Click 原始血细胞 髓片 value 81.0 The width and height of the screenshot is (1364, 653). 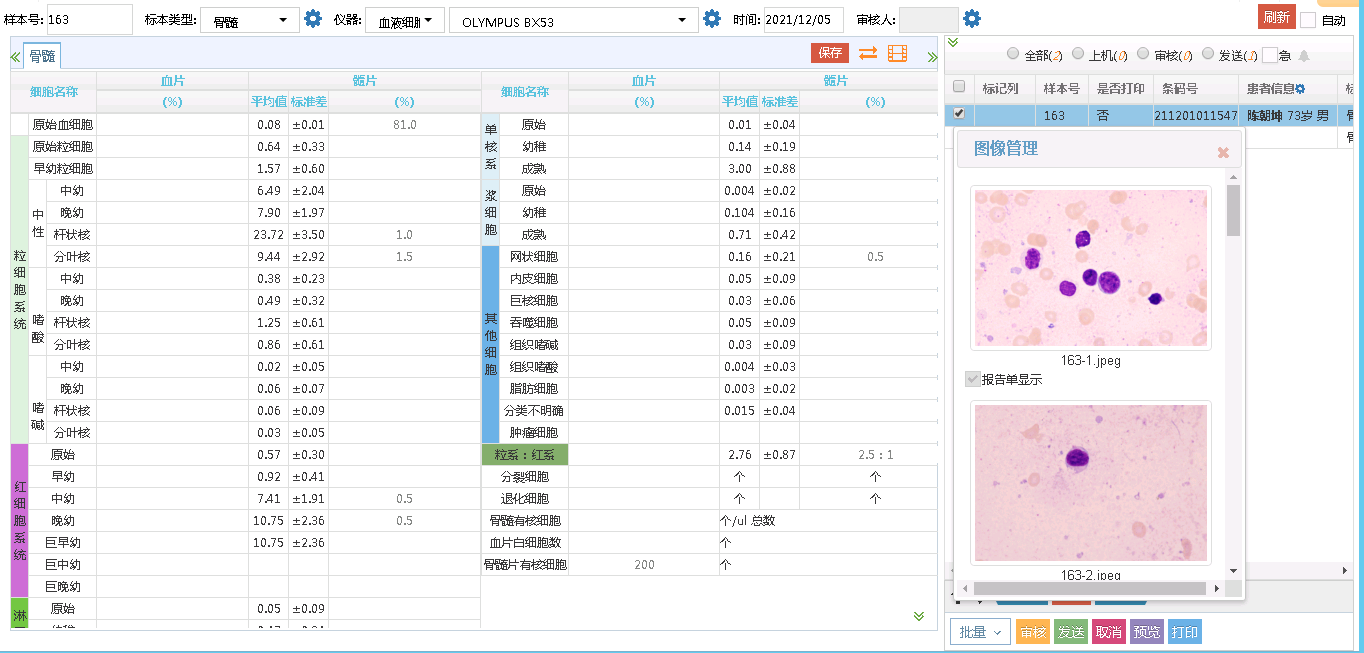click(404, 125)
